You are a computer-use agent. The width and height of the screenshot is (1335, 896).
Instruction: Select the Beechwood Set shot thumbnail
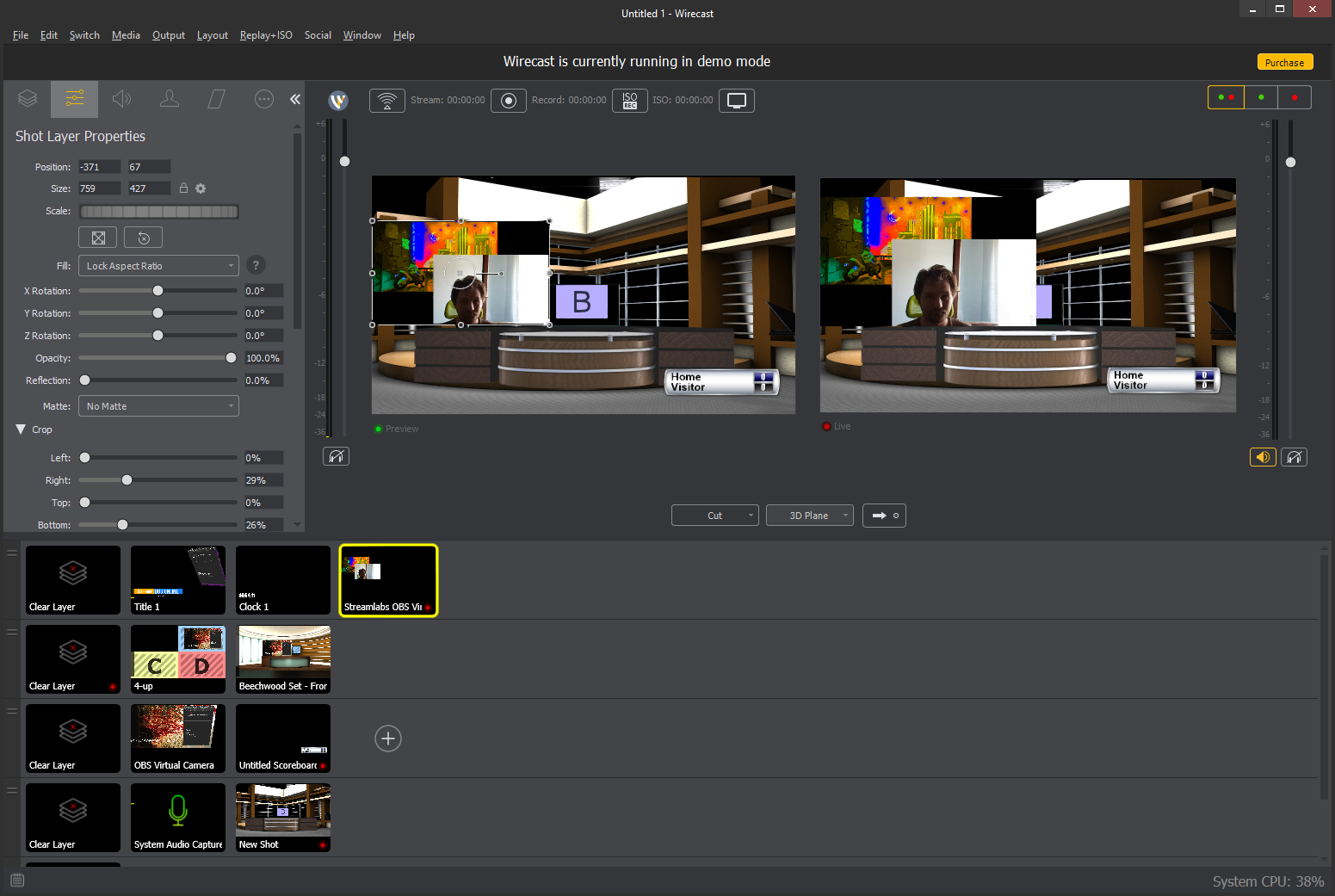pos(283,659)
